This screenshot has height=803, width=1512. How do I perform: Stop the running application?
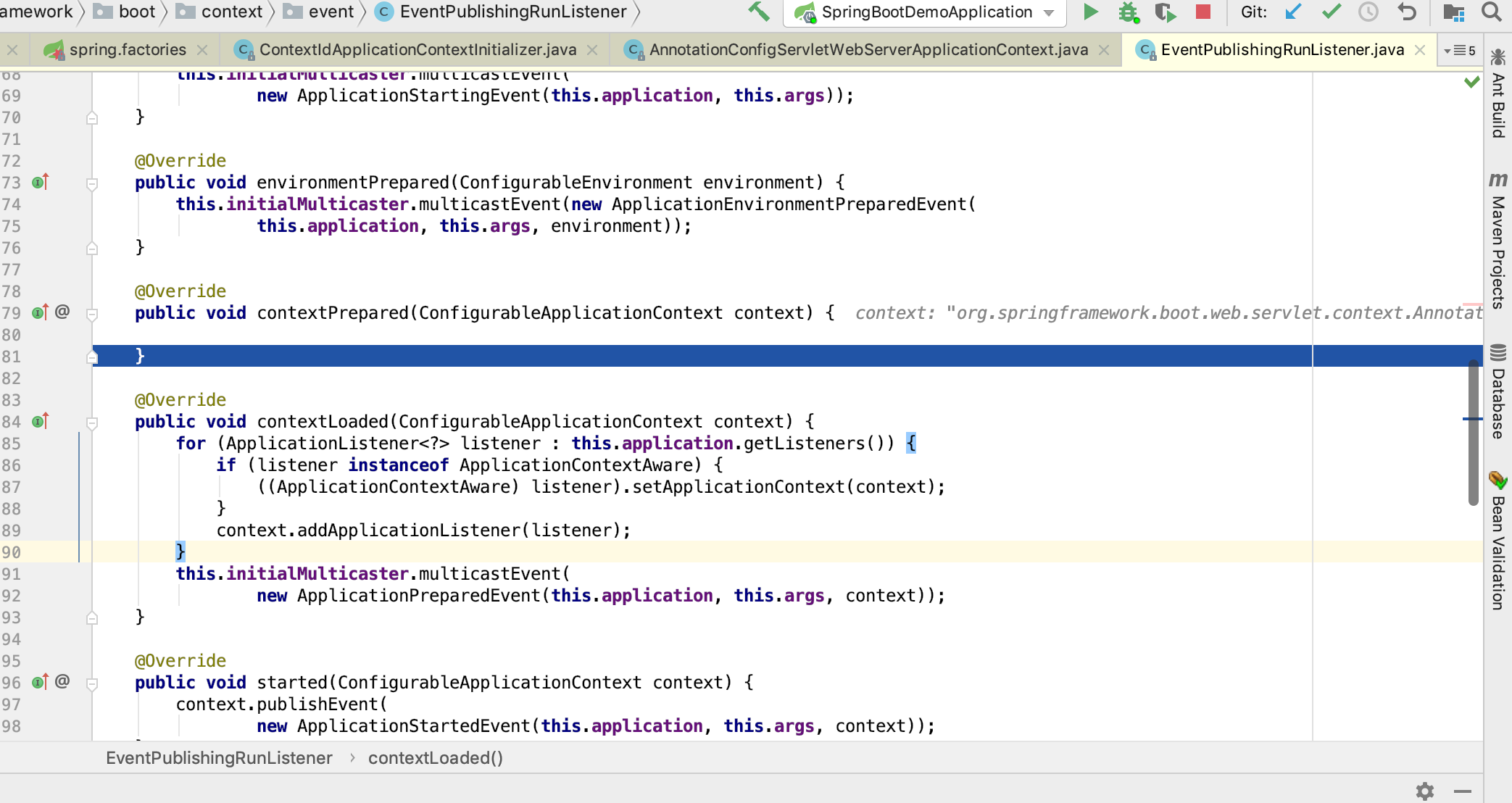(1203, 12)
